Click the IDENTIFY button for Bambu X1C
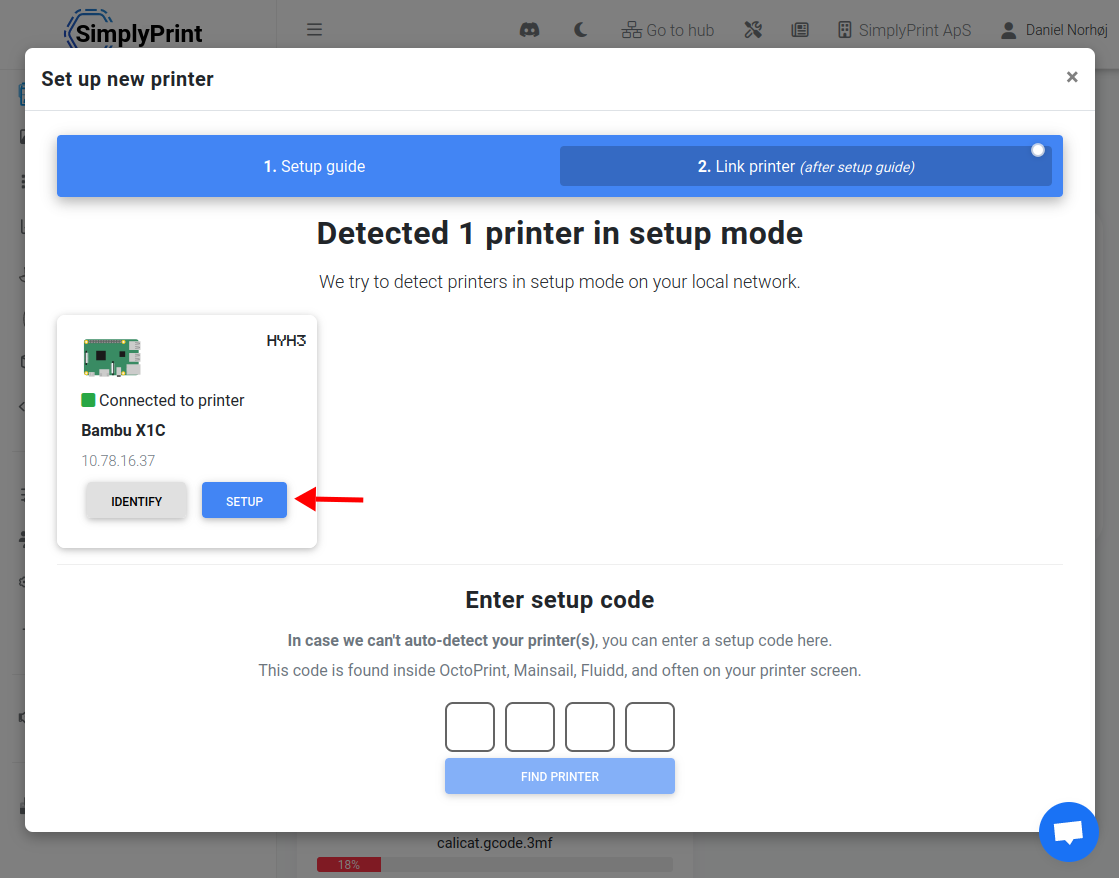 [136, 500]
